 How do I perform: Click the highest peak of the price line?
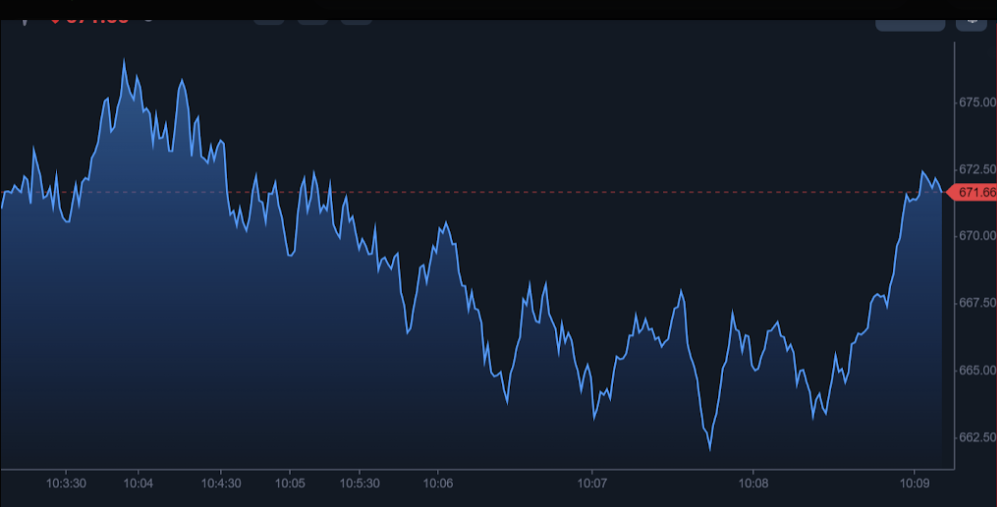(x=124, y=61)
